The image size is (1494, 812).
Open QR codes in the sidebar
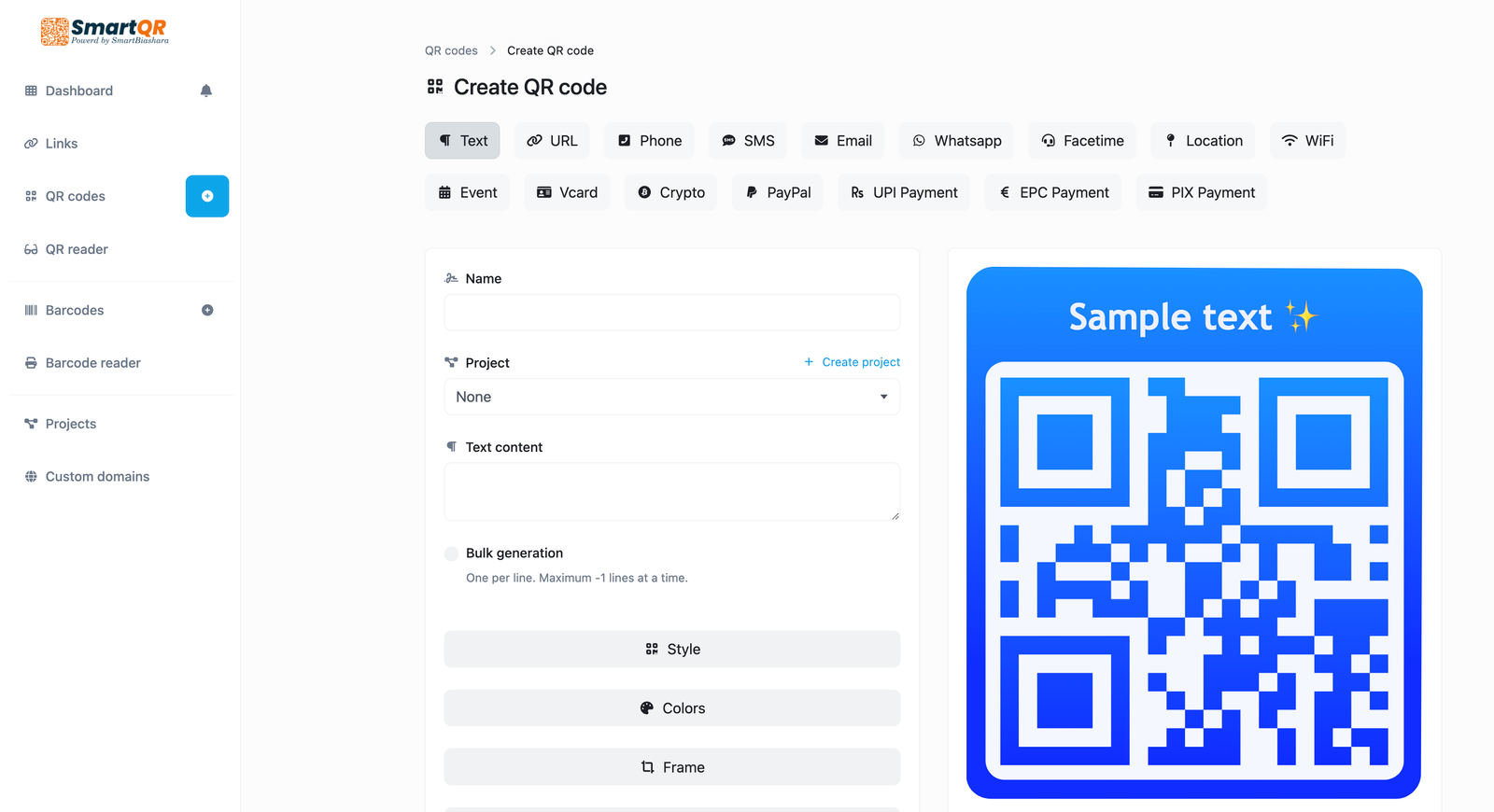click(x=65, y=196)
